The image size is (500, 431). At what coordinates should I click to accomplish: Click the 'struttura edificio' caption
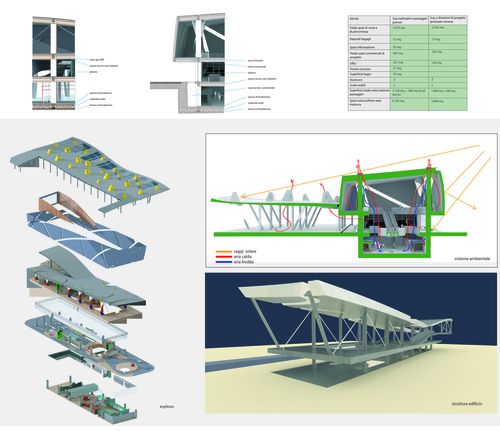(467, 404)
